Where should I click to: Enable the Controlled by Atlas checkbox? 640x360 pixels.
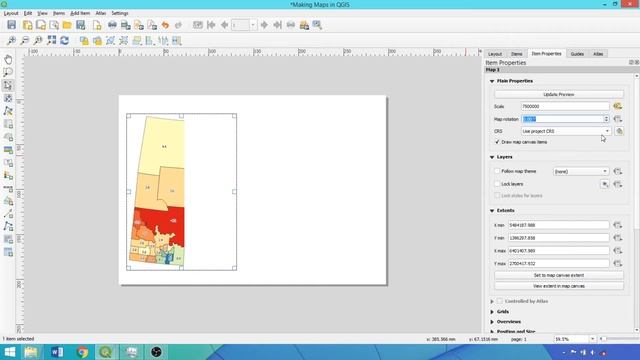point(500,301)
